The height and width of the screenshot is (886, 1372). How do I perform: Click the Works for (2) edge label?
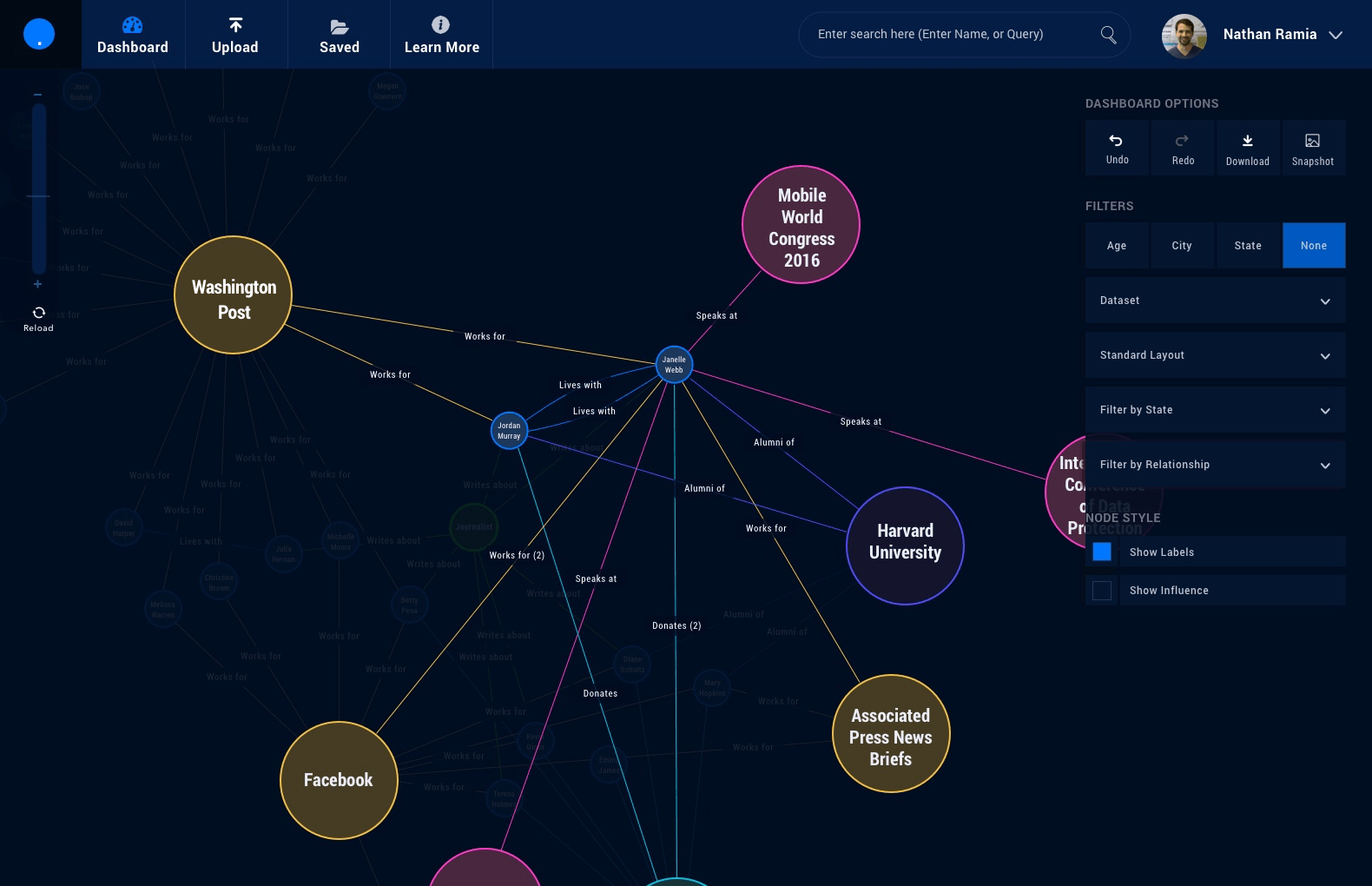click(x=517, y=555)
